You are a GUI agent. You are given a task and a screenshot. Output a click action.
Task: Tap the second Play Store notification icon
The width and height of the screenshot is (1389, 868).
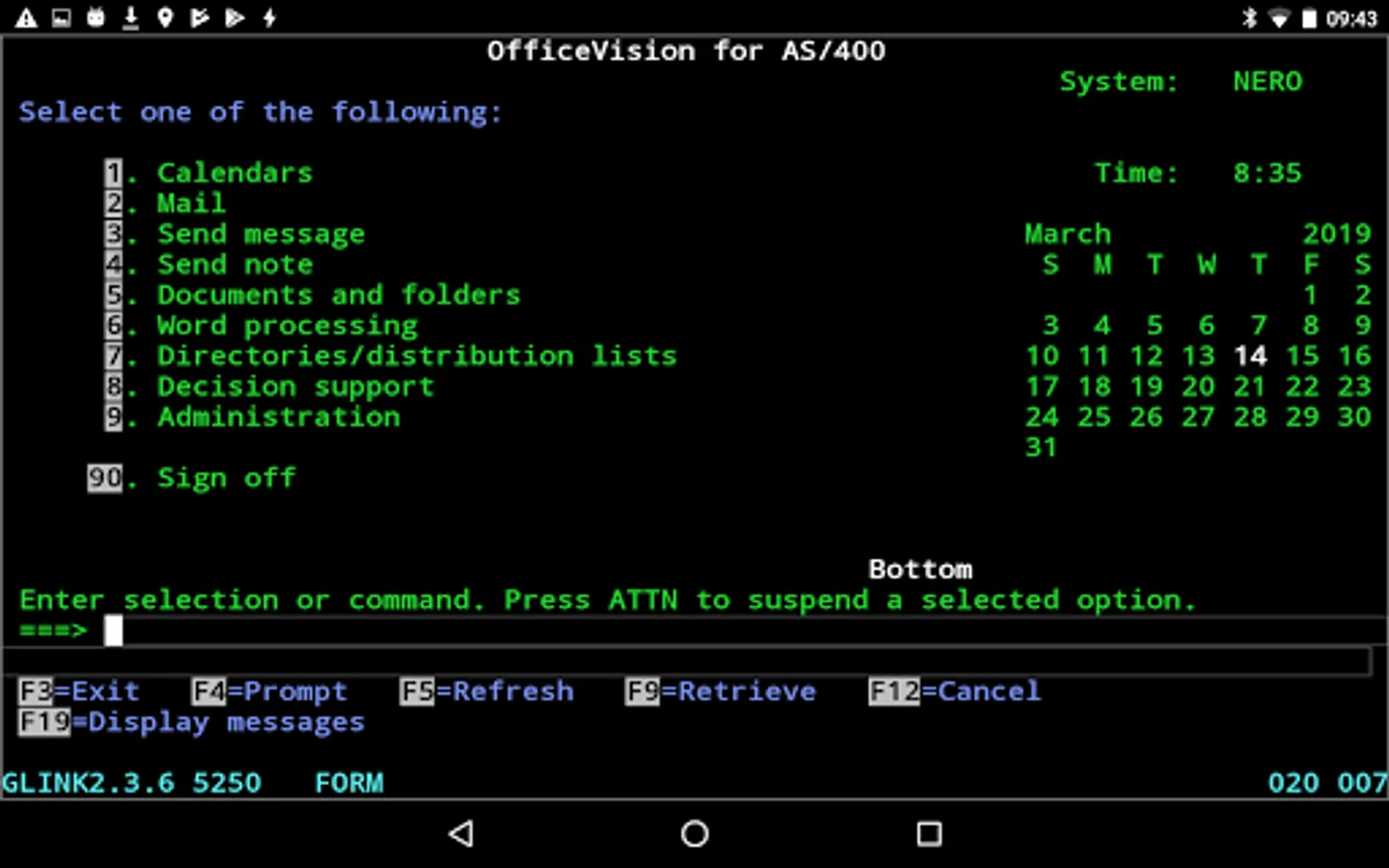[x=234, y=17]
